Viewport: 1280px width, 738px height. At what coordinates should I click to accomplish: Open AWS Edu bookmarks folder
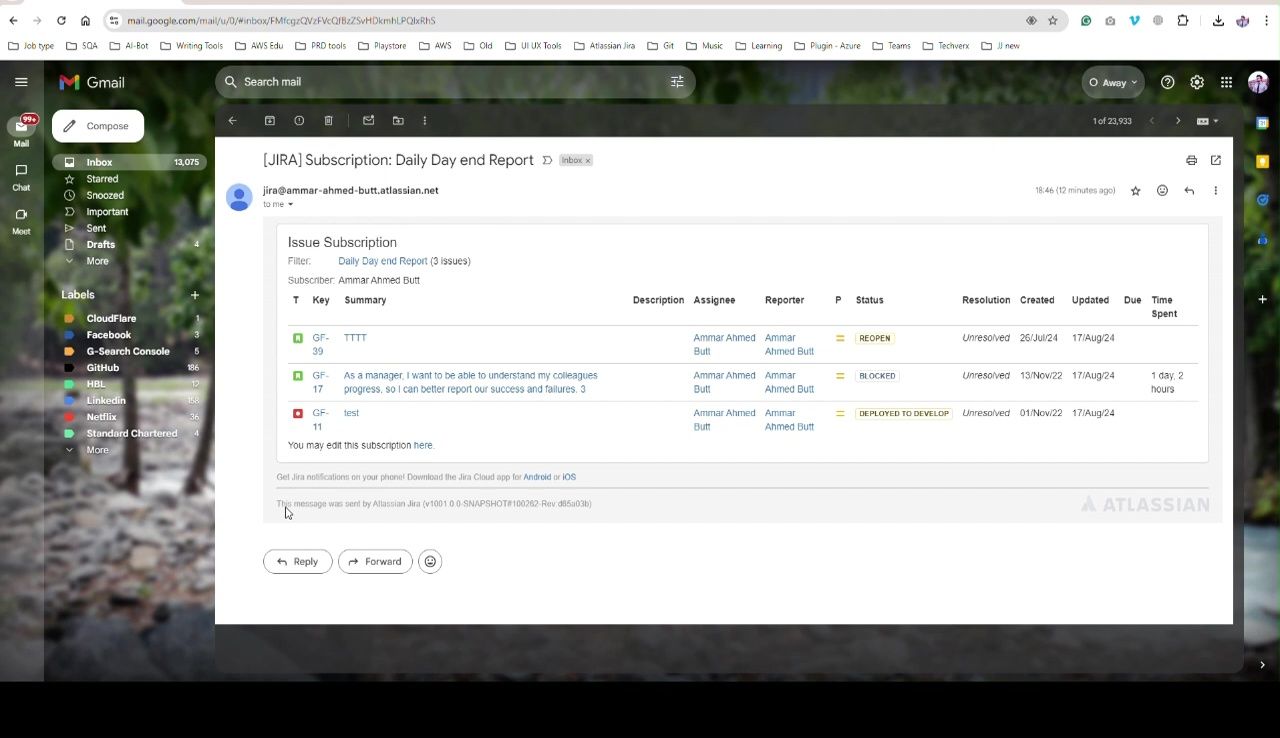point(259,46)
